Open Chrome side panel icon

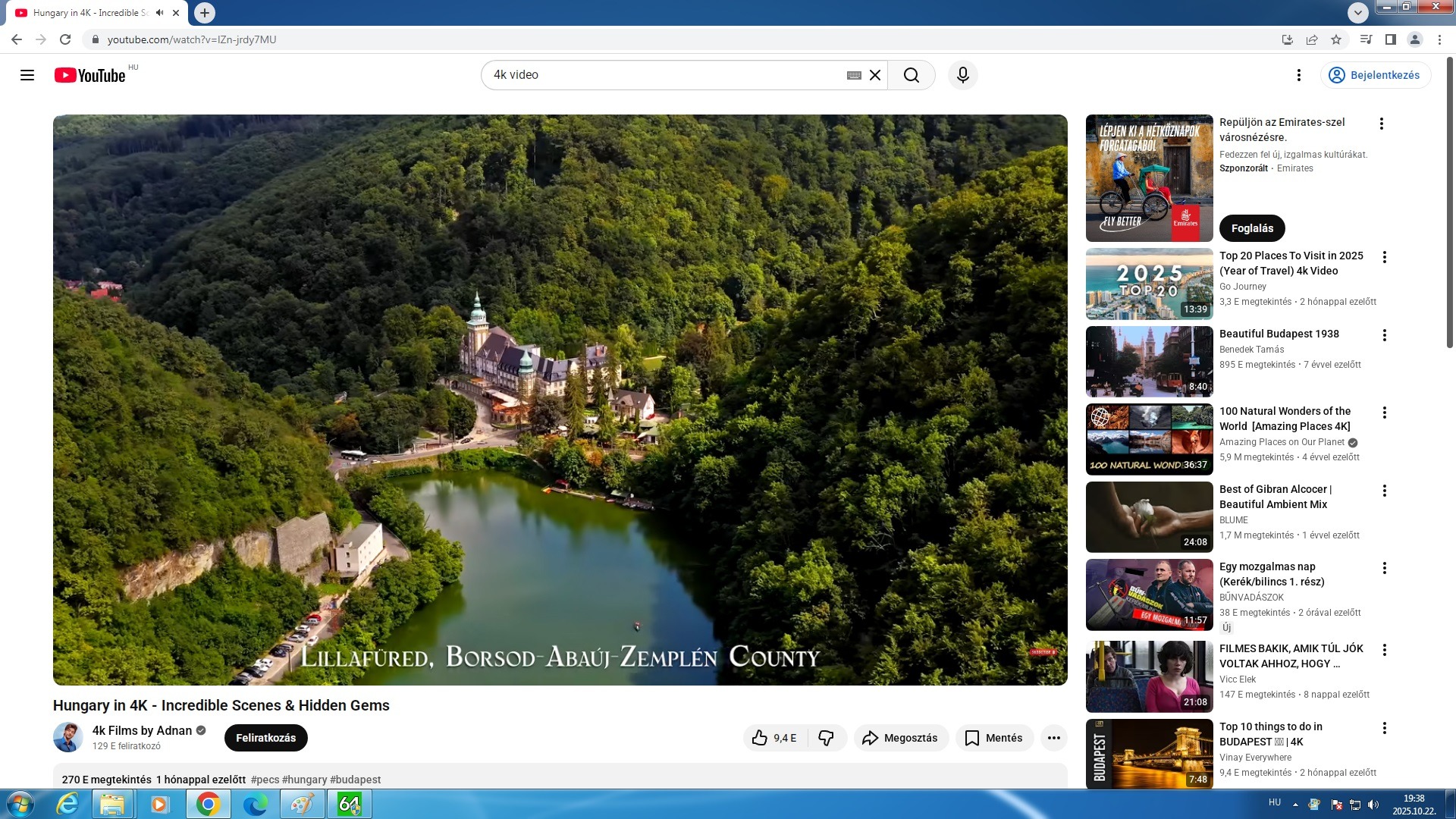(1390, 39)
